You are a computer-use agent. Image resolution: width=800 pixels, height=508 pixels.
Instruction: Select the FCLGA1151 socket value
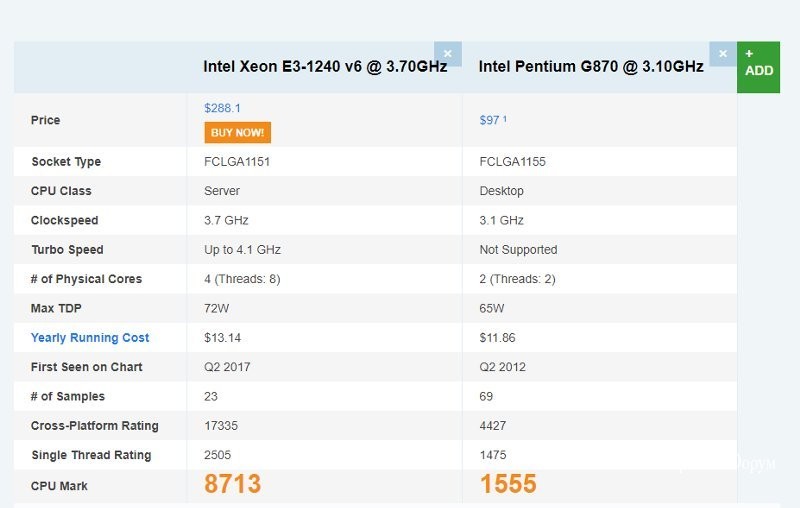pyautogui.click(x=237, y=162)
